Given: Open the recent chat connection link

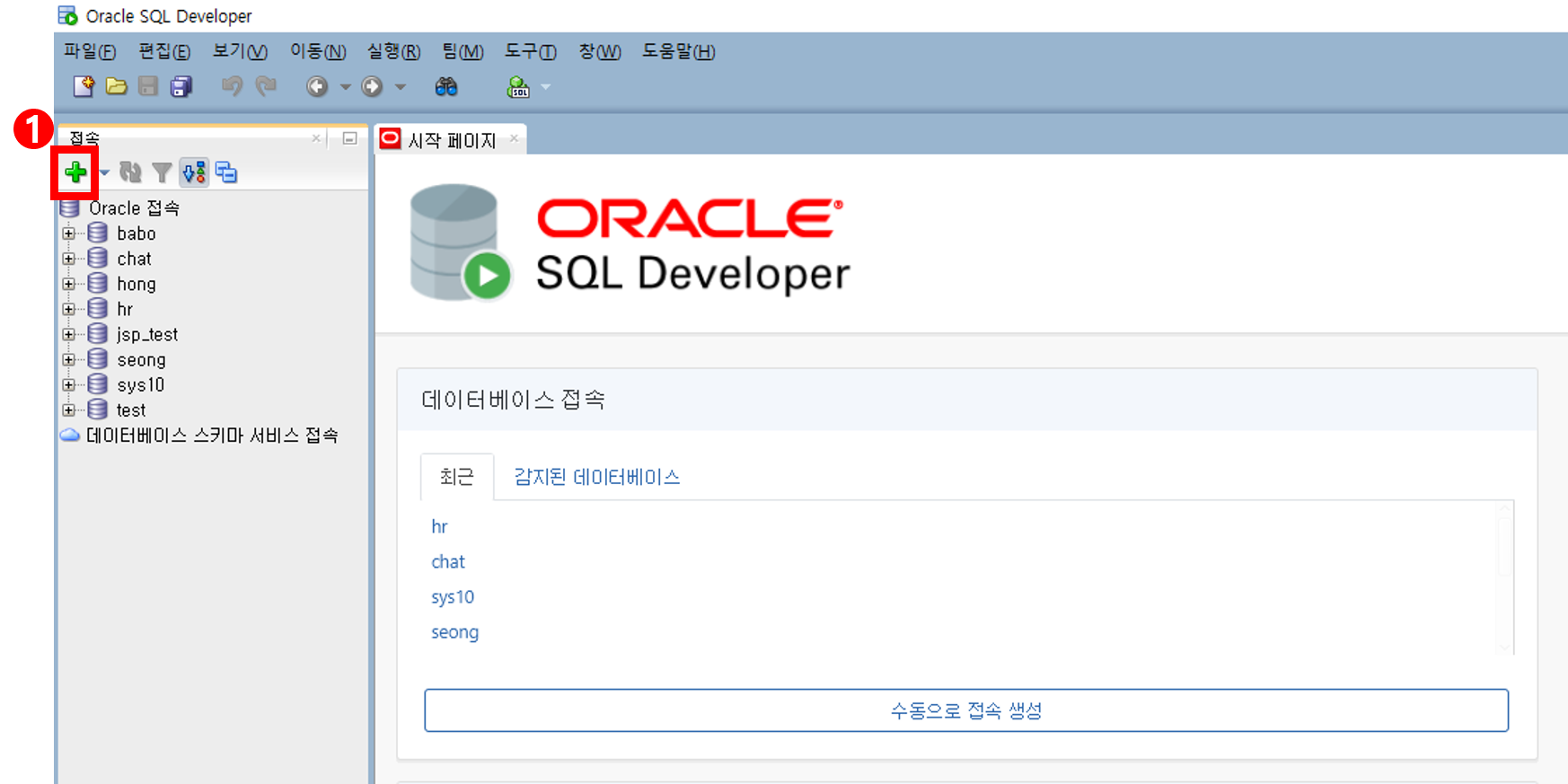Looking at the screenshot, I should (448, 561).
